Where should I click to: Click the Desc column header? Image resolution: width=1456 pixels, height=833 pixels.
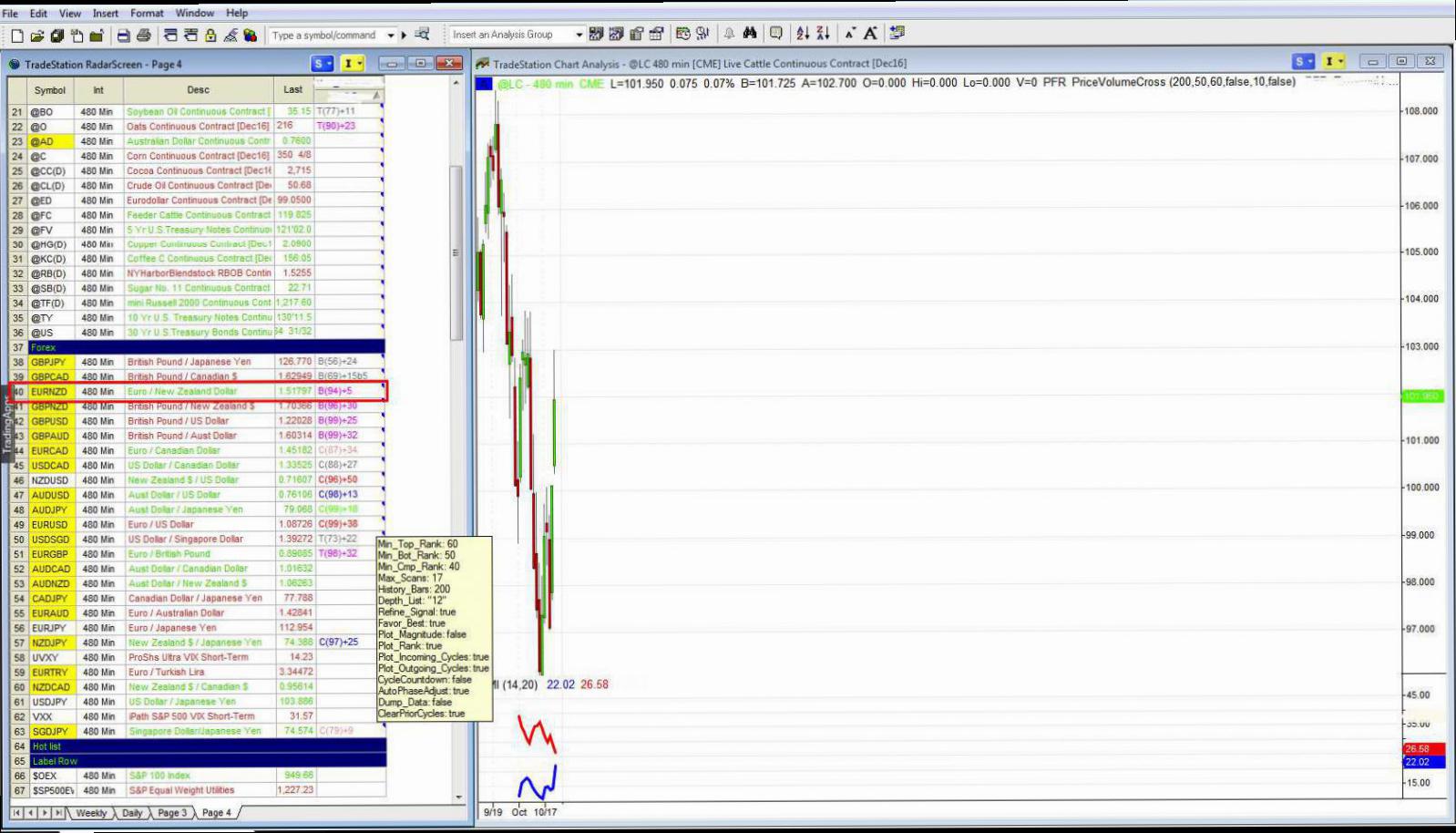tap(199, 90)
